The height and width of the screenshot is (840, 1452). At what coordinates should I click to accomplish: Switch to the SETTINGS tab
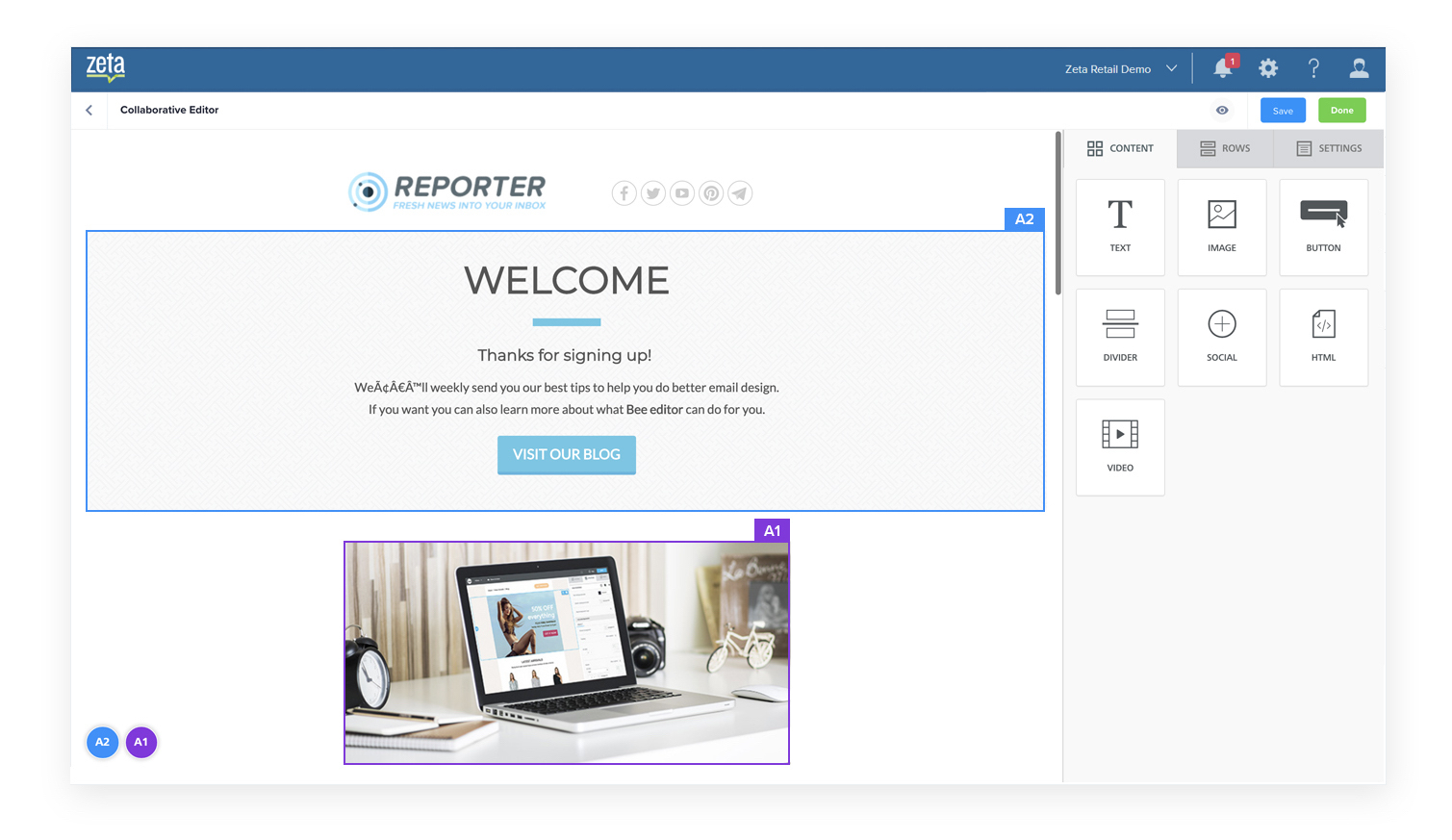[1328, 148]
